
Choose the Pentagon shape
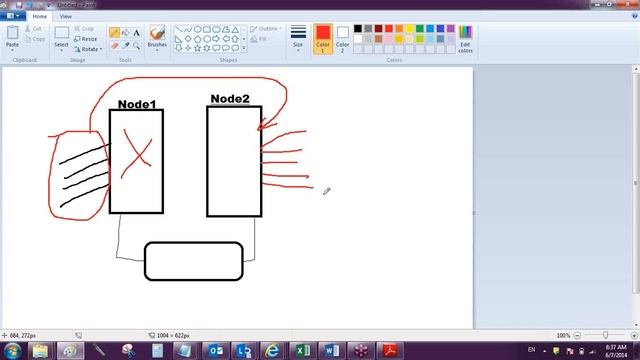(198, 39)
